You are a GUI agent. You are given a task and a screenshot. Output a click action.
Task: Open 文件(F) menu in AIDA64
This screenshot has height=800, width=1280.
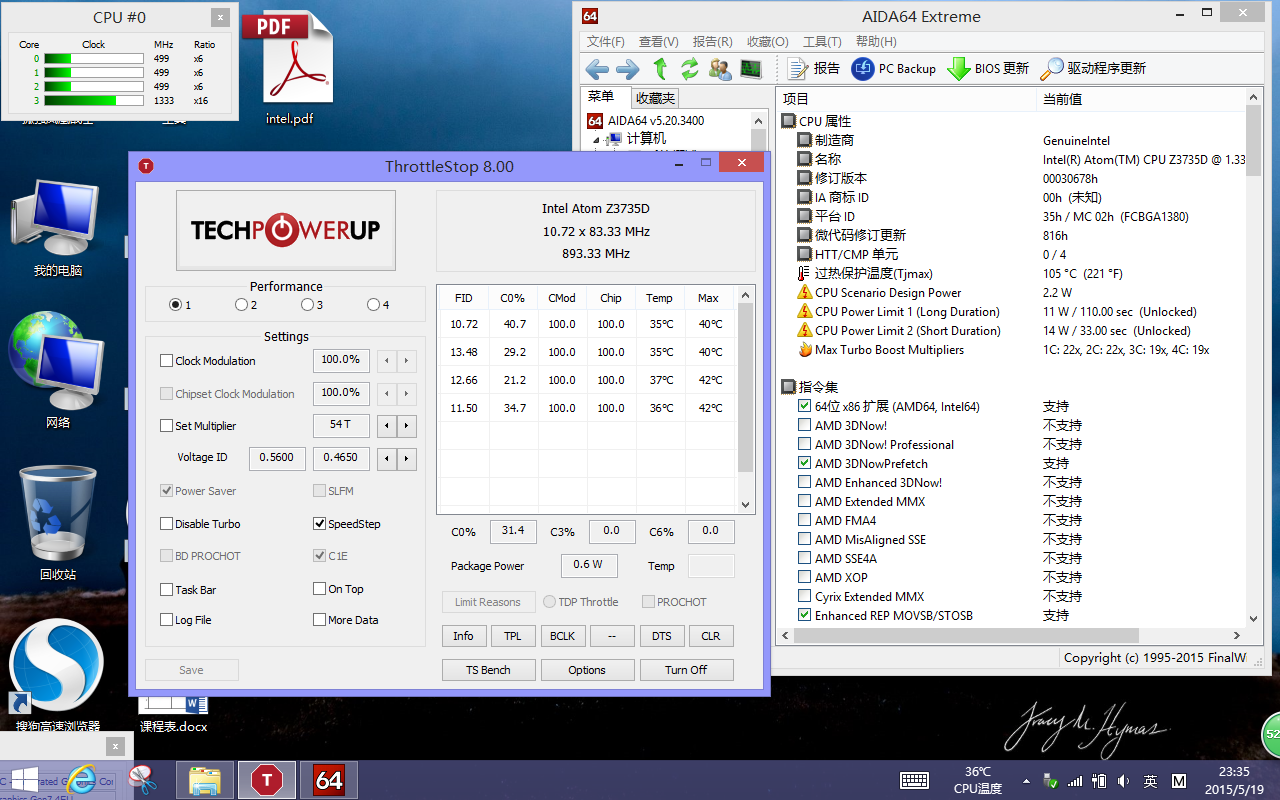tap(605, 42)
